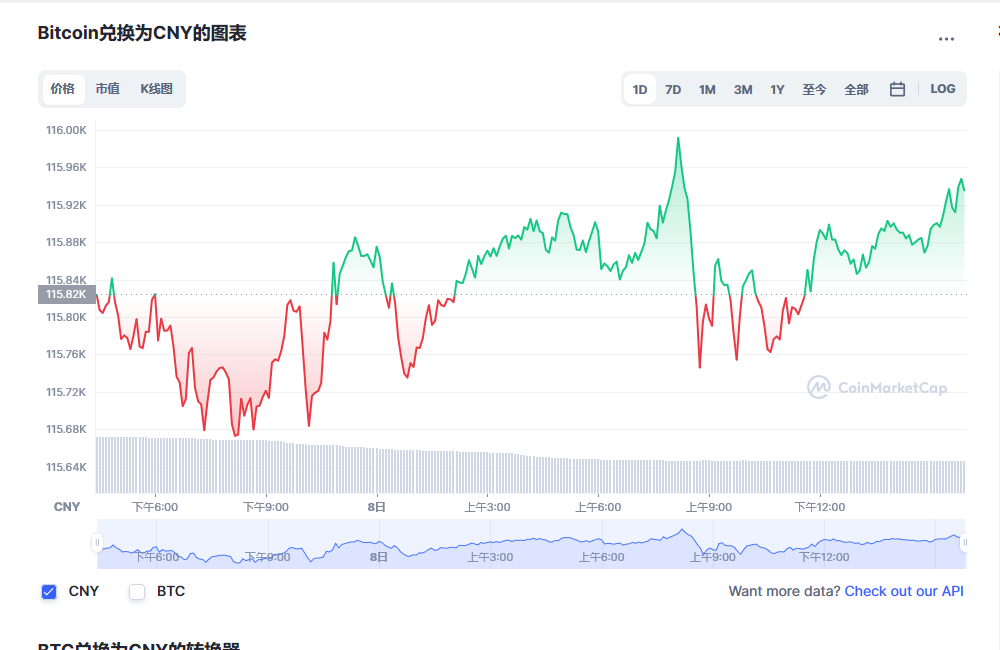
Task: Select the 价格 tab
Action: 63,89
